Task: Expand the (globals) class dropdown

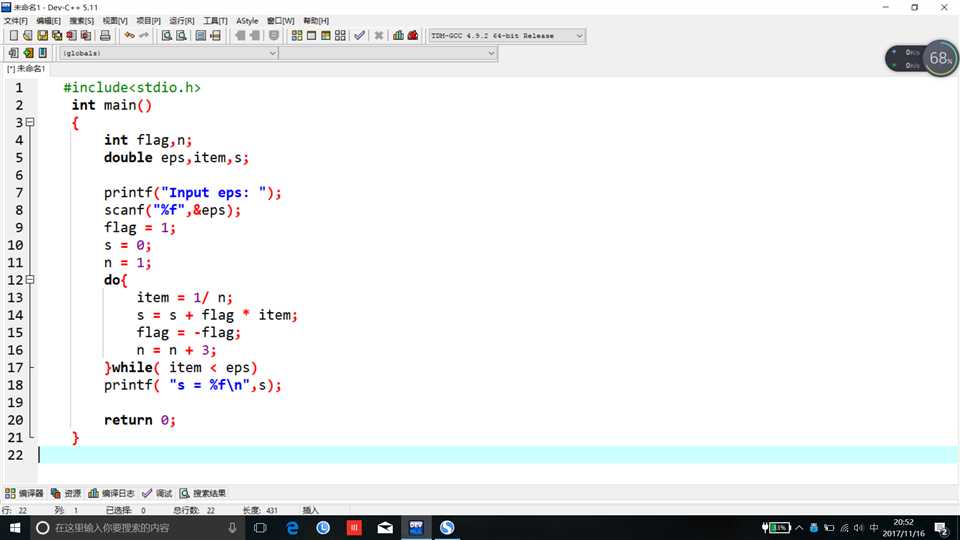Action: pyautogui.click(x=169, y=53)
